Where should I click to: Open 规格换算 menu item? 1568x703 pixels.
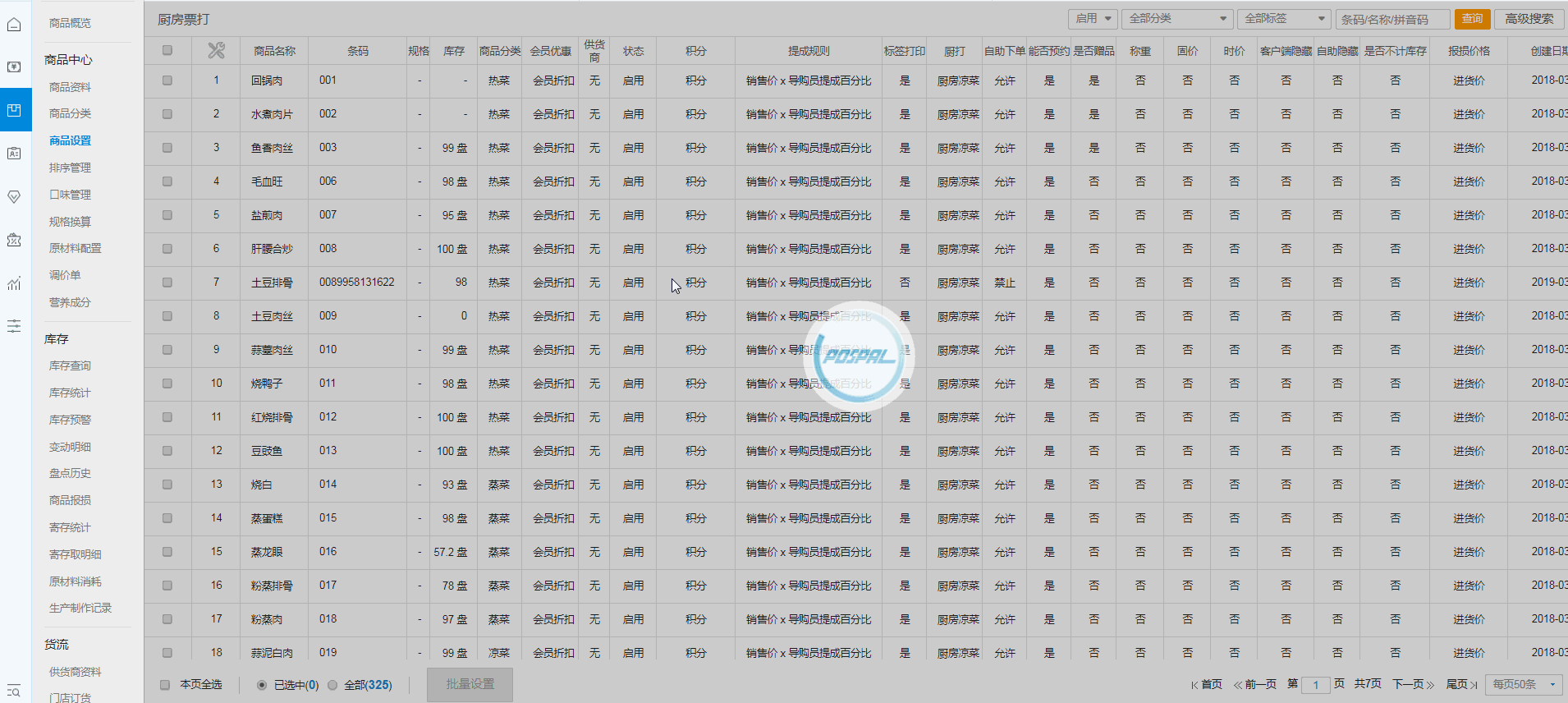tap(70, 222)
